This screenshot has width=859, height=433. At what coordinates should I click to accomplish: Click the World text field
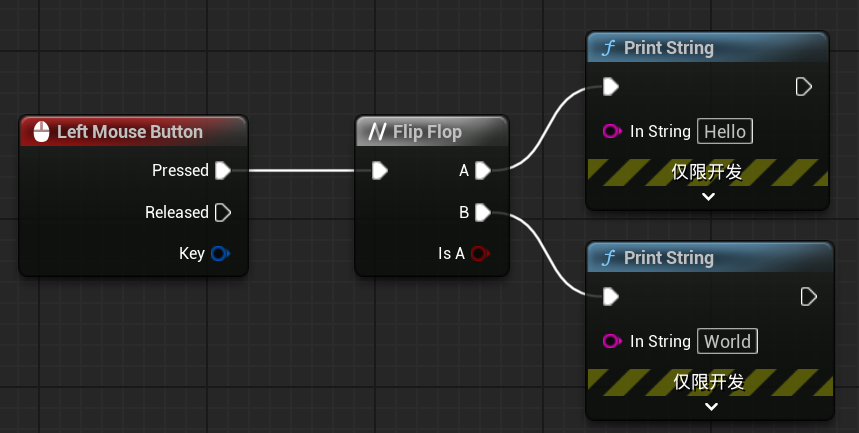click(x=727, y=341)
